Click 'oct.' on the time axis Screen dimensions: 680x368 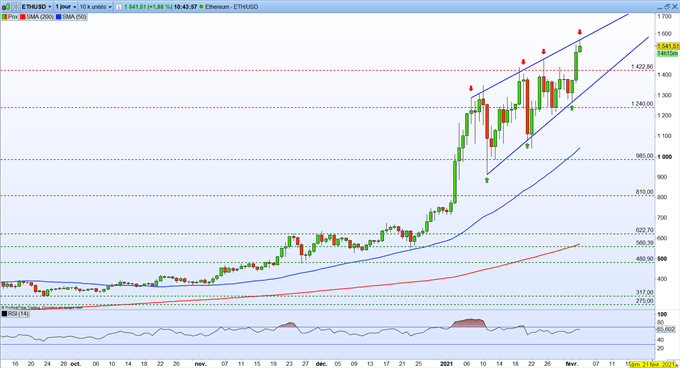point(75,364)
